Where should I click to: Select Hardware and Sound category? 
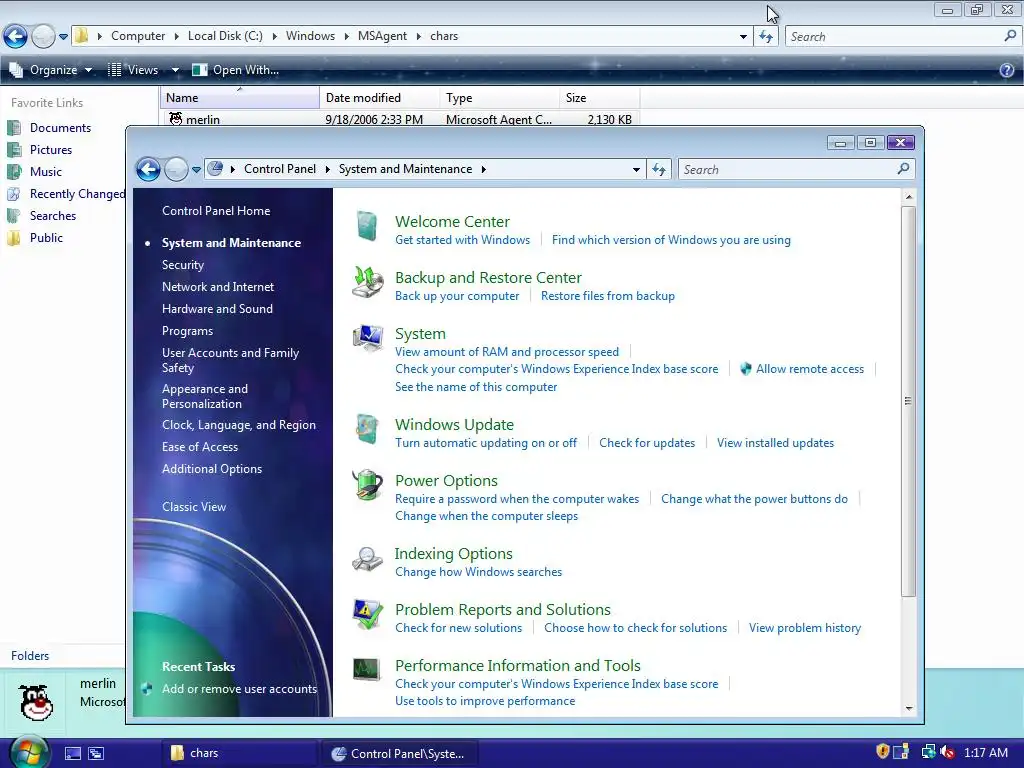(217, 309)
